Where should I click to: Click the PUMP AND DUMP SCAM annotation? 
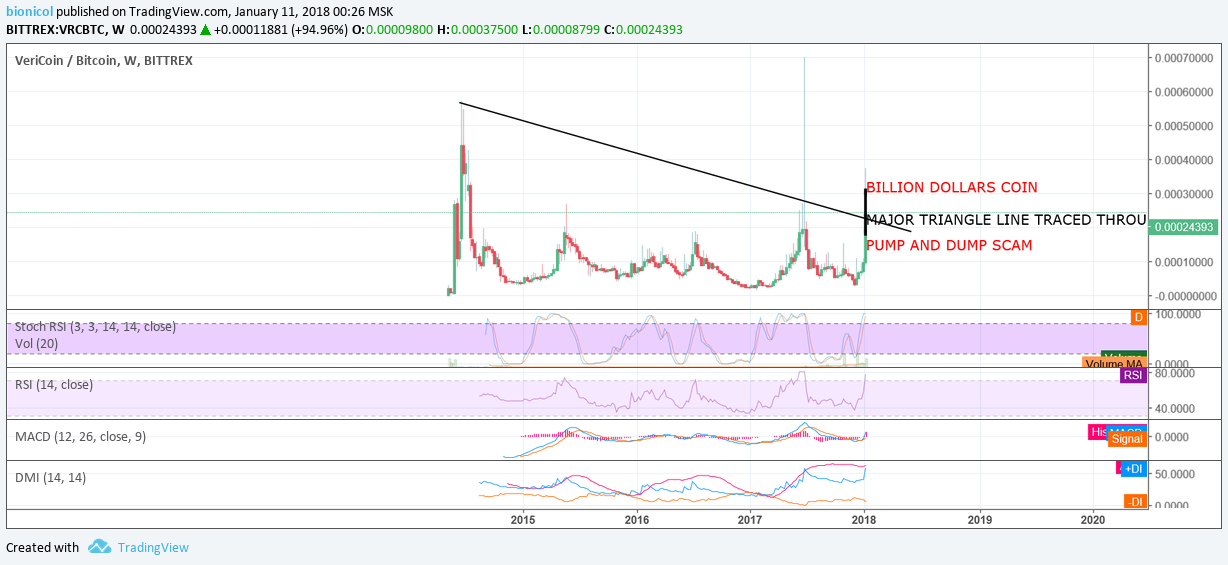click(x=949, y=245)
